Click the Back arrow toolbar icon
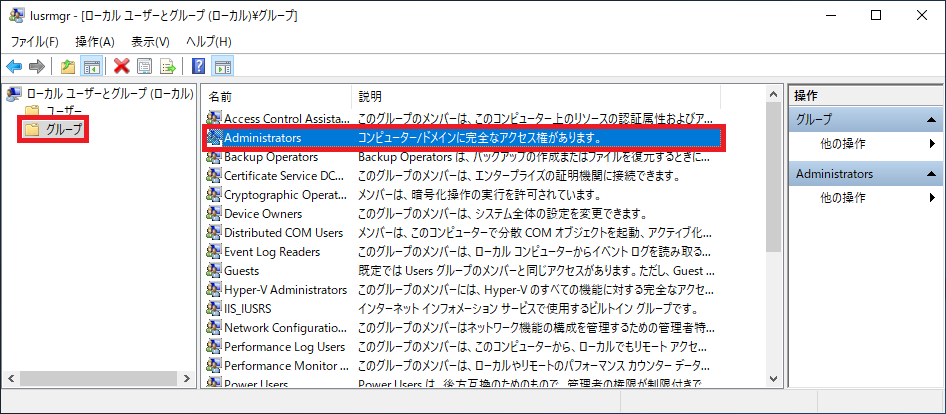Image resolution: width=946 pixels, height=414 pixels. tap(14, 66)
